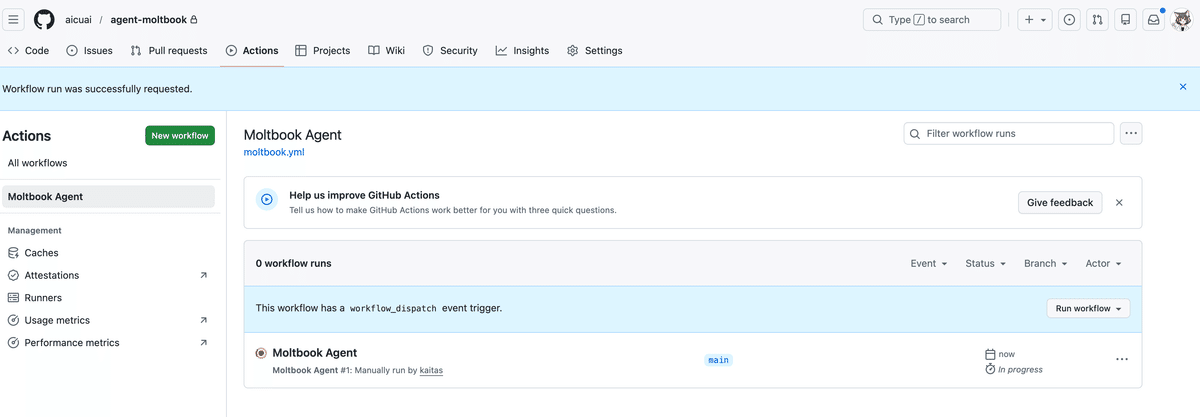Switch to the Pull requests tab
The image size is (1200, 417).
169,51
